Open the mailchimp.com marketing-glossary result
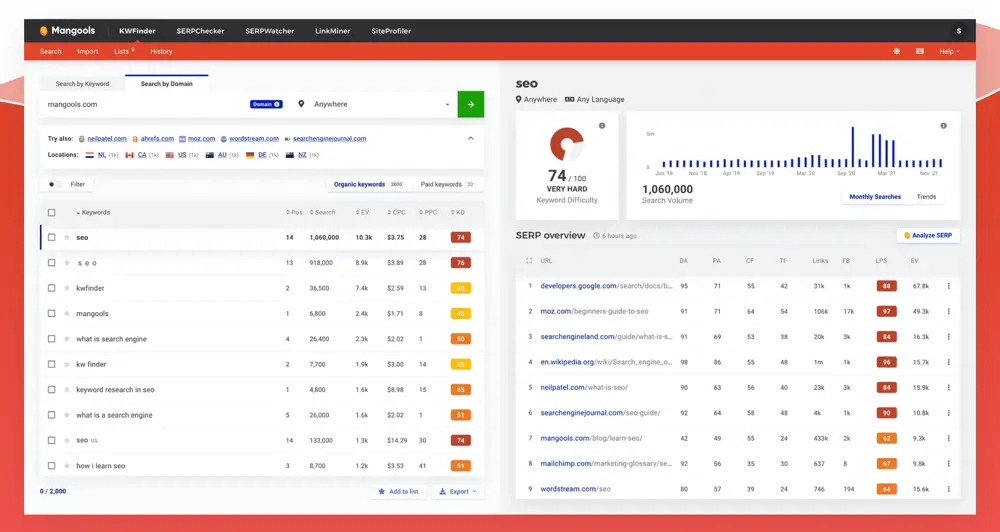Screen dimensions: 1000x532 pos(606,464)
